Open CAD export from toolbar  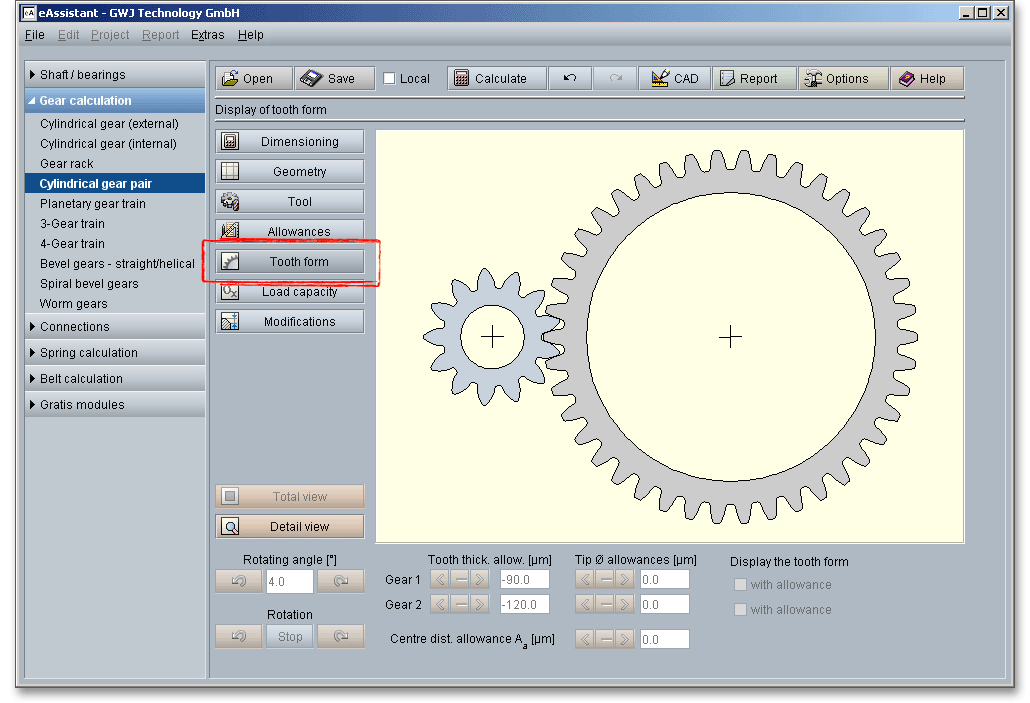[x=675, y=79]
